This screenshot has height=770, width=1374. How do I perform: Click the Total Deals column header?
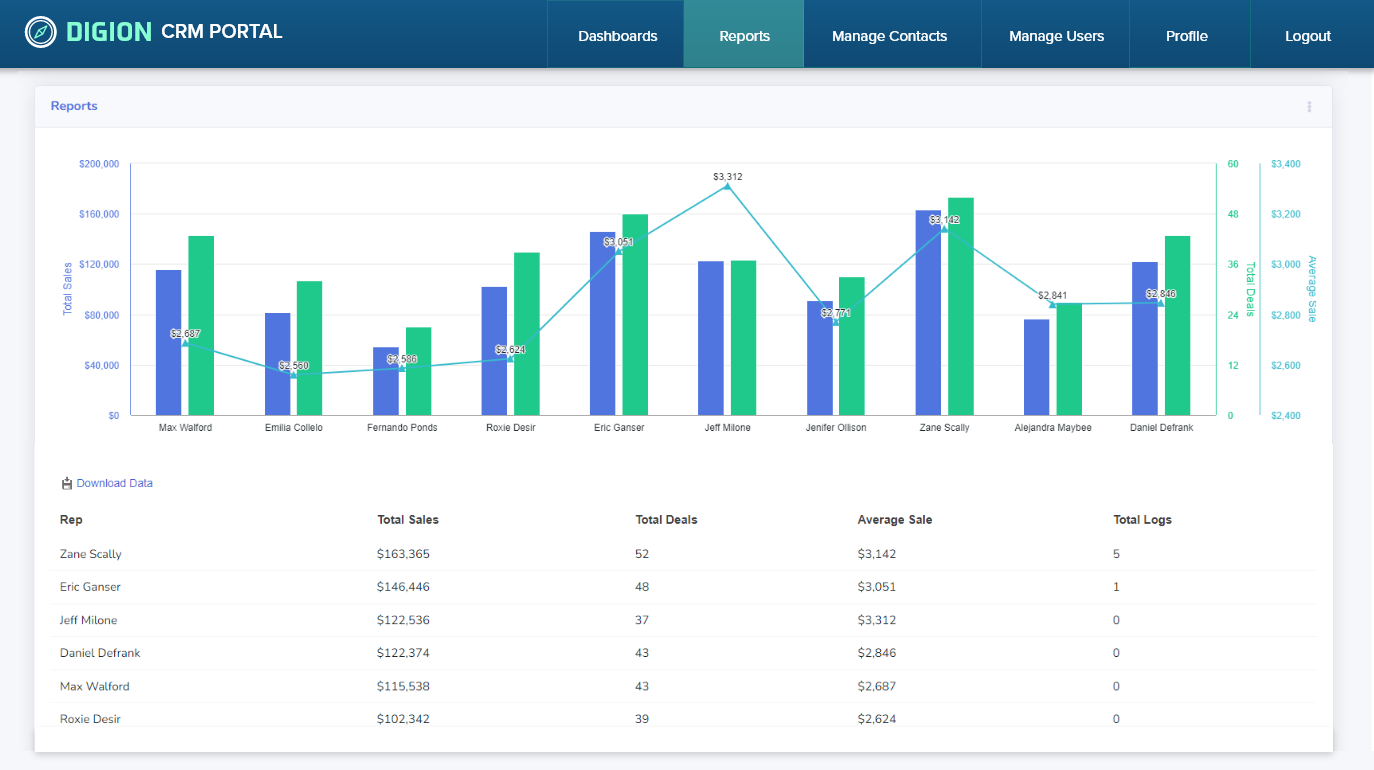666,519
